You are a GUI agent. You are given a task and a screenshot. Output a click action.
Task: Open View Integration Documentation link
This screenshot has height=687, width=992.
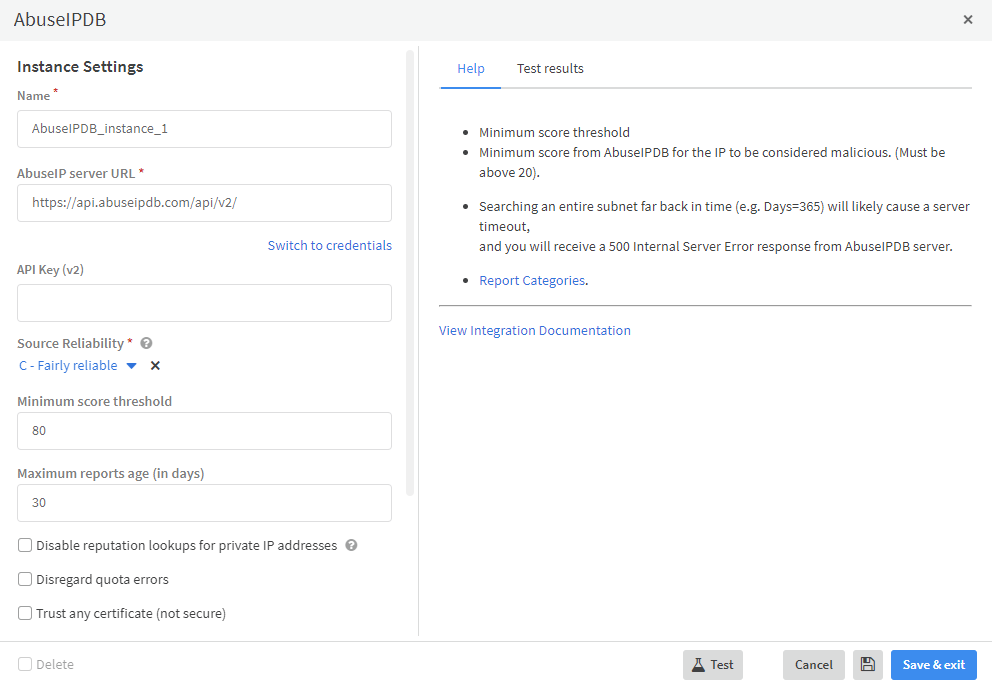[534, 331]
